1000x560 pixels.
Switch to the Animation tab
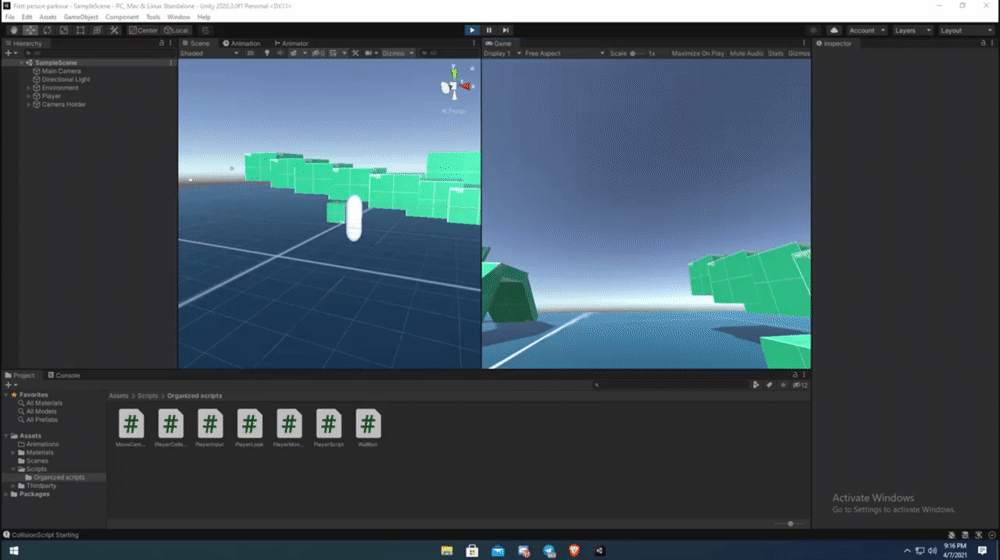pyautogui.click(x=242, y=43)
